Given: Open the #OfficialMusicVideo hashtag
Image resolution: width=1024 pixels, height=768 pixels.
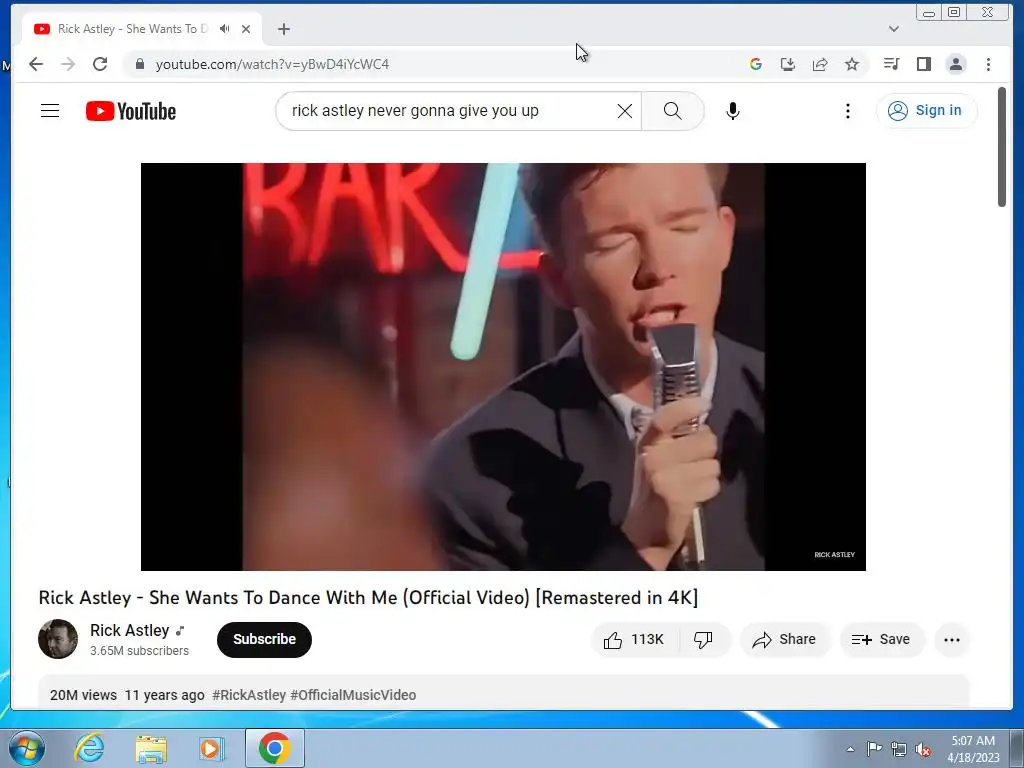Looking at the screenshot, I should pyautogui.click(x=353, y=695).
